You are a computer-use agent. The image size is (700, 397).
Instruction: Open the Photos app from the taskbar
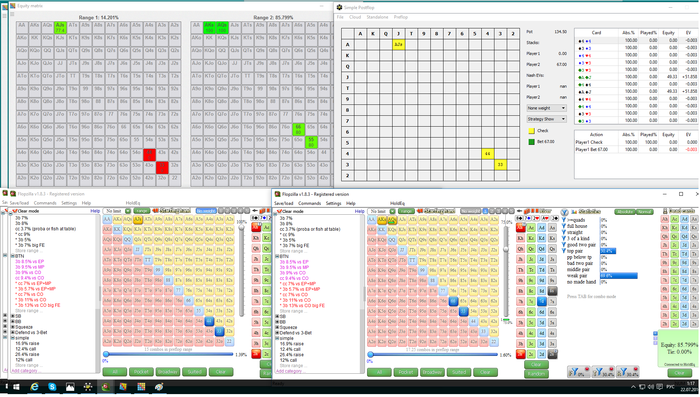tap(70, 387)
